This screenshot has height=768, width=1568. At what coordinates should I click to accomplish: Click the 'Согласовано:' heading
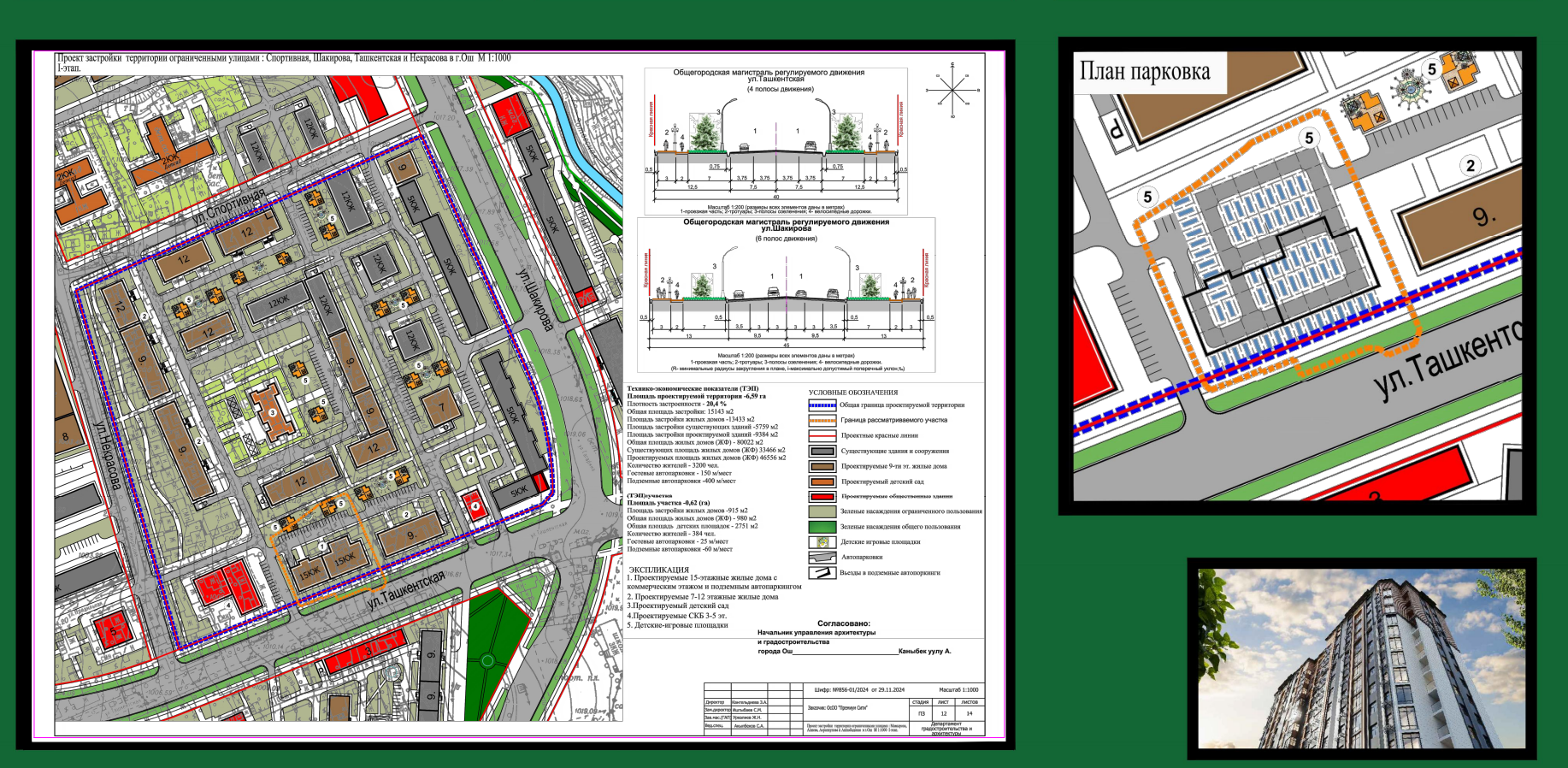(844, 623)
